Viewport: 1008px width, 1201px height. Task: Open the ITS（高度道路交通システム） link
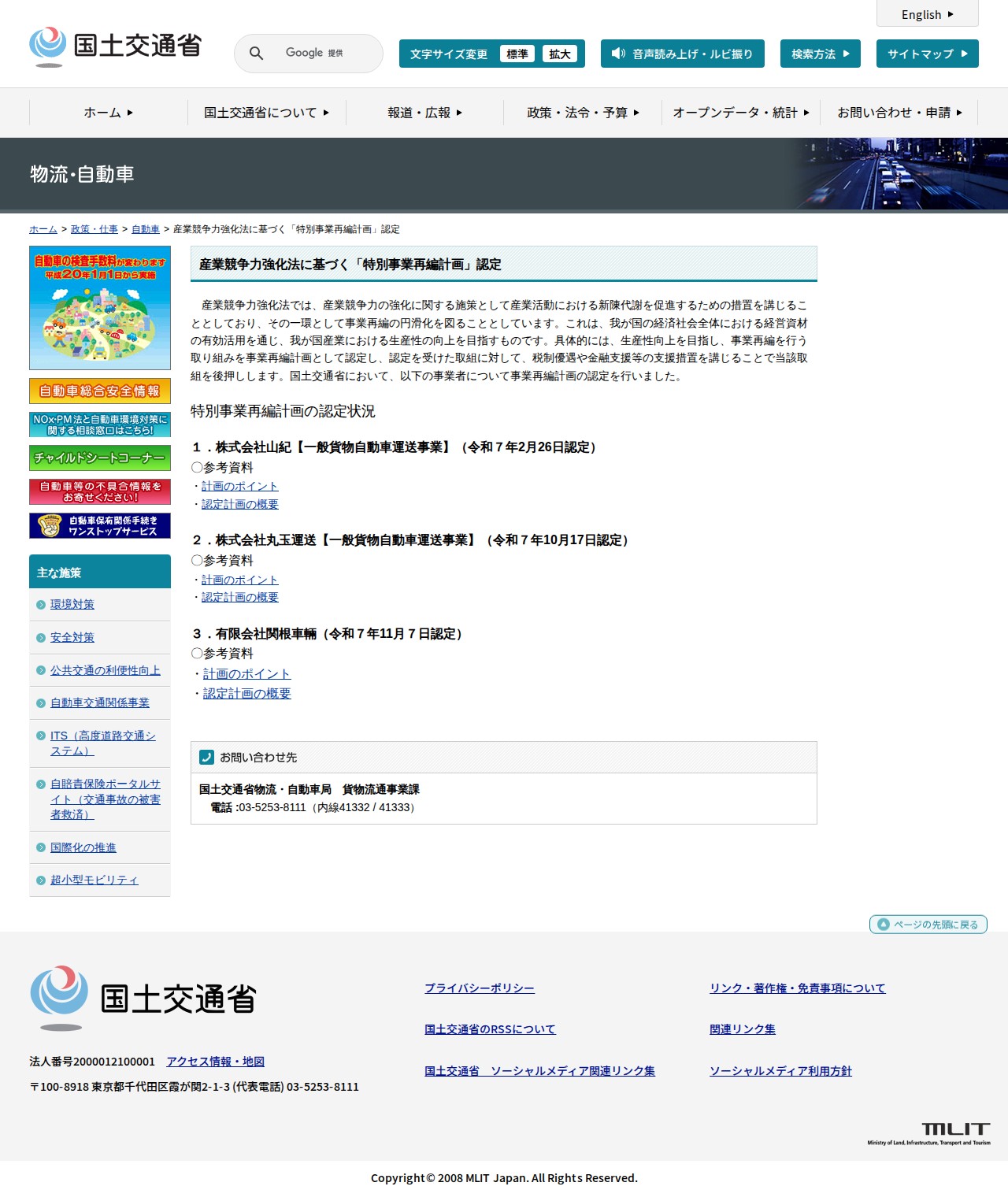103,743
